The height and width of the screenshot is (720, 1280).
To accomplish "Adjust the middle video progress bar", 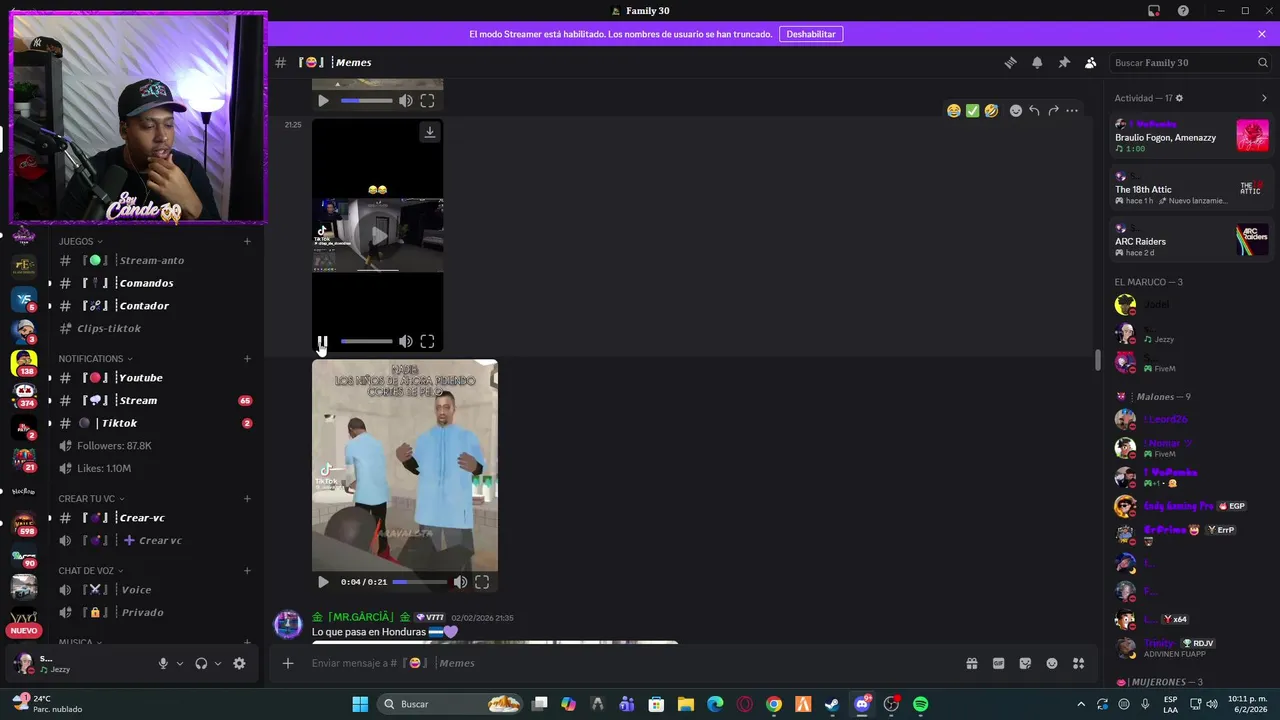I will 366,342.
